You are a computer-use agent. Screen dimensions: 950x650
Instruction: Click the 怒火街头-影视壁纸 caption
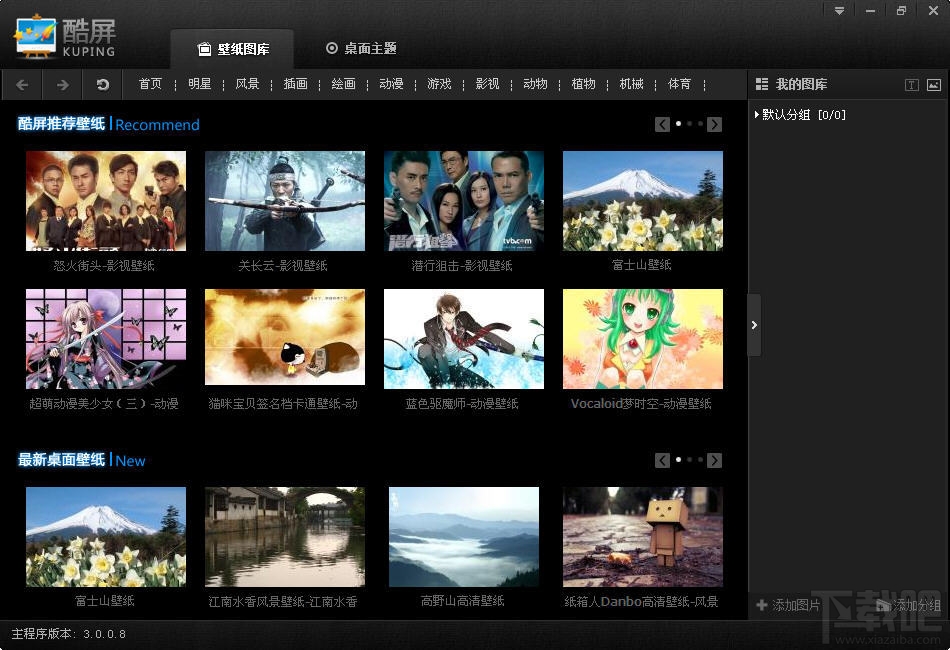point(104,265)
